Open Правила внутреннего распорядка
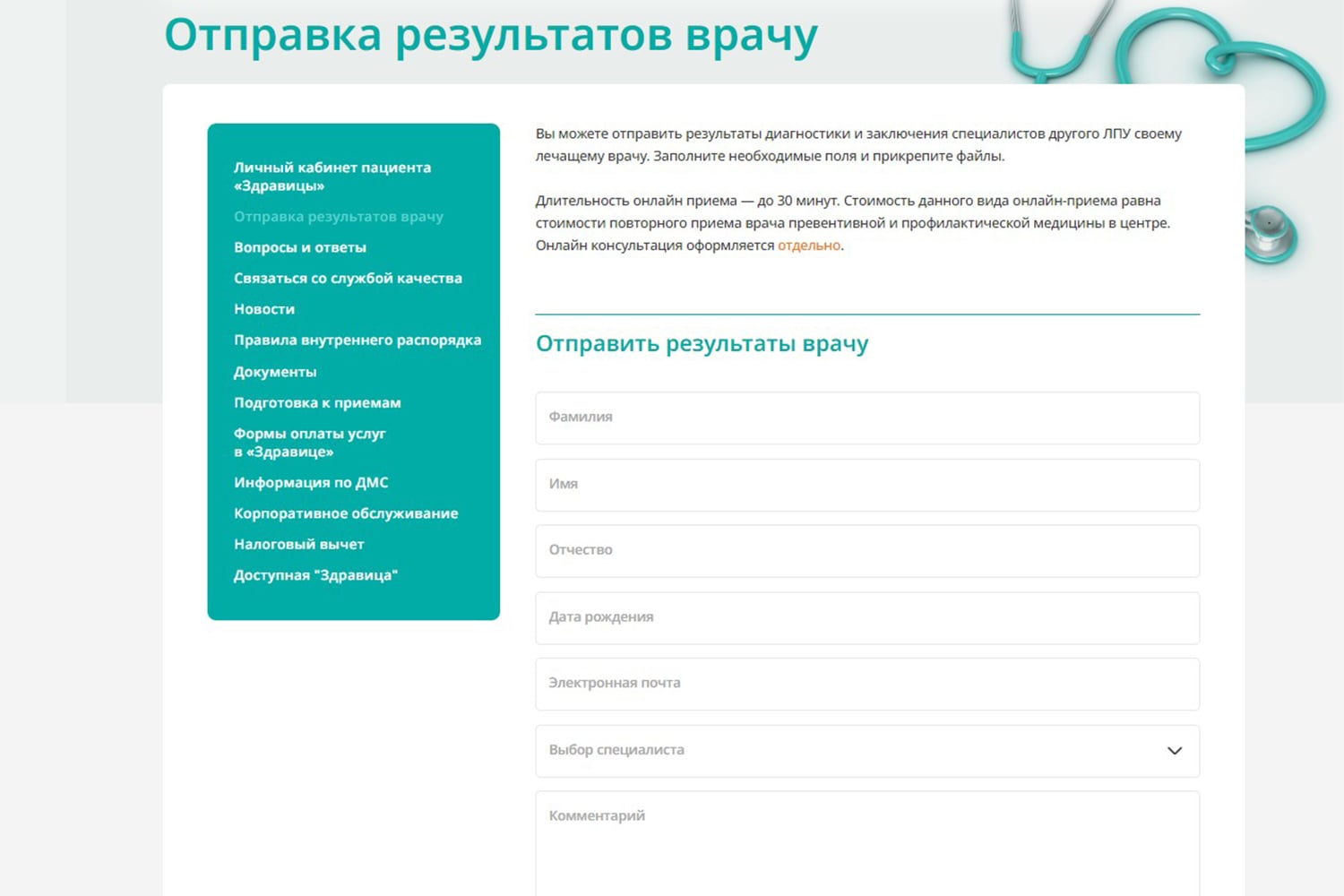This screenshot has width=1344, height=896. tap(358, 340)
